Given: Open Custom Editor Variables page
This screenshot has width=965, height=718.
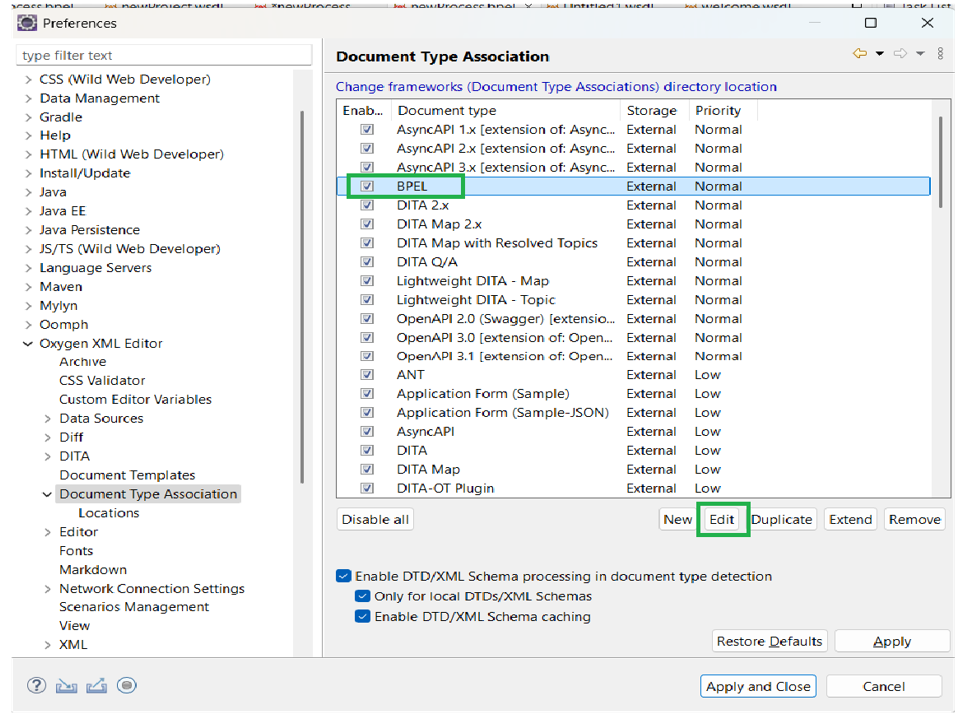Looking at the screenshot, I should pos(135,399).
